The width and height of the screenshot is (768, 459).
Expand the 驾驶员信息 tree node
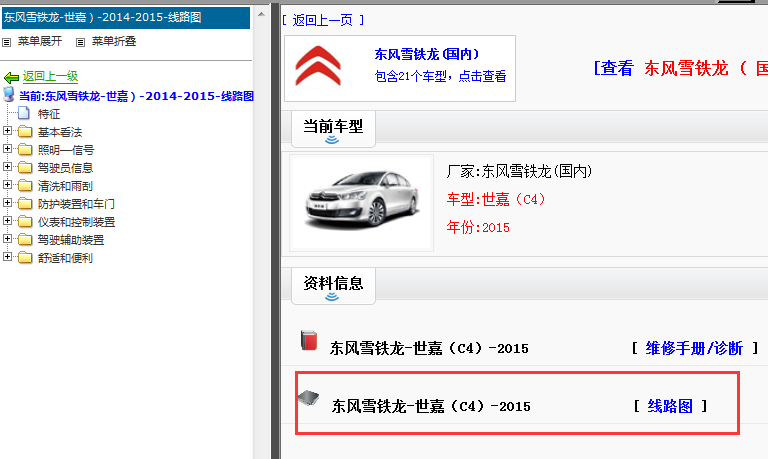point(7,167)
